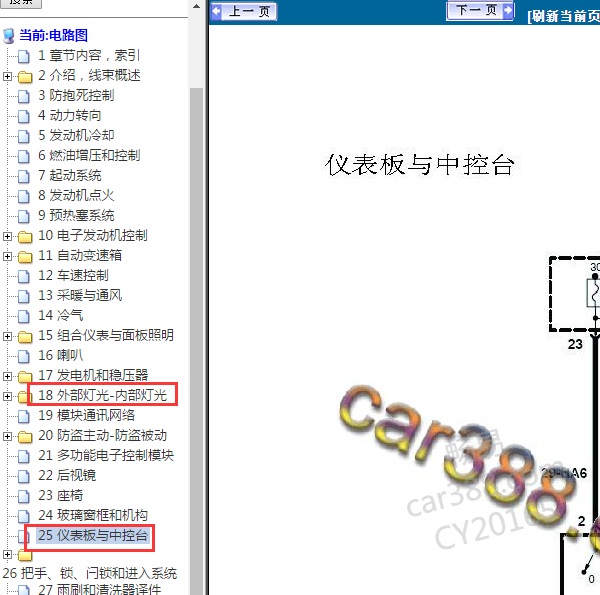This screenshot has width=600, height=595.
Task: Expand the 10 电子发动机控制 node
Action: coord(7,236)
